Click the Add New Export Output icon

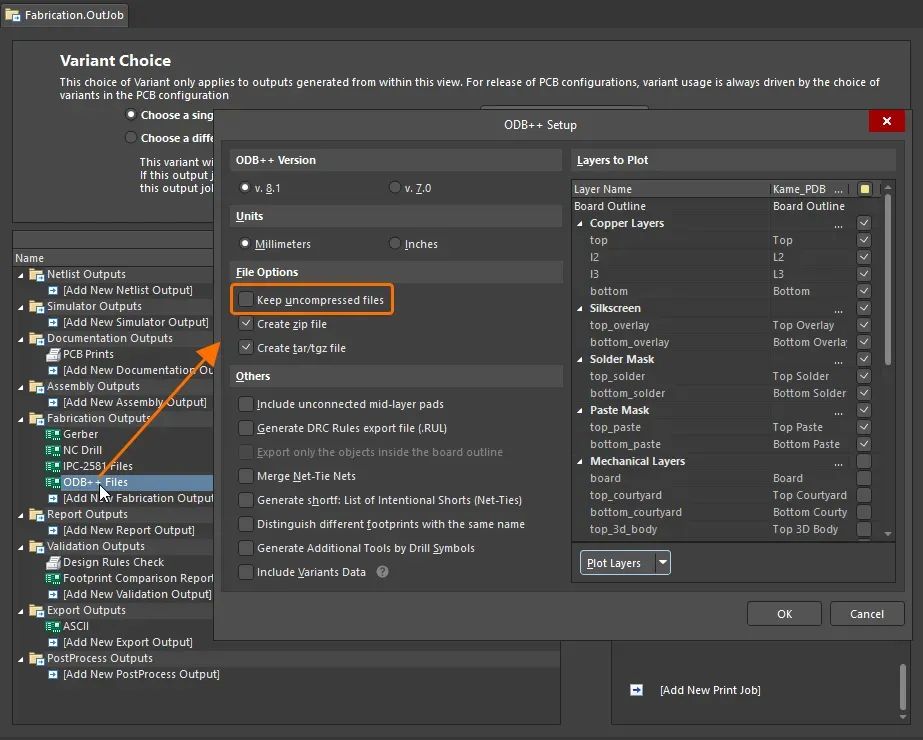click(53, 642)
